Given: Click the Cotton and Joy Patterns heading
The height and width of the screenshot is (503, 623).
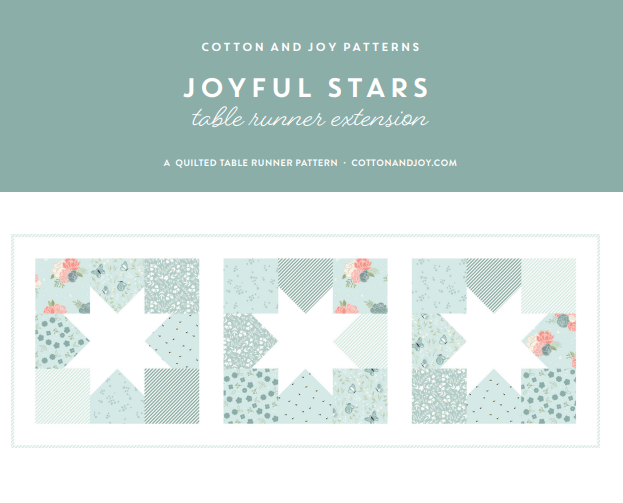Looking at the screenshot, I should click(x=311, y=47).
